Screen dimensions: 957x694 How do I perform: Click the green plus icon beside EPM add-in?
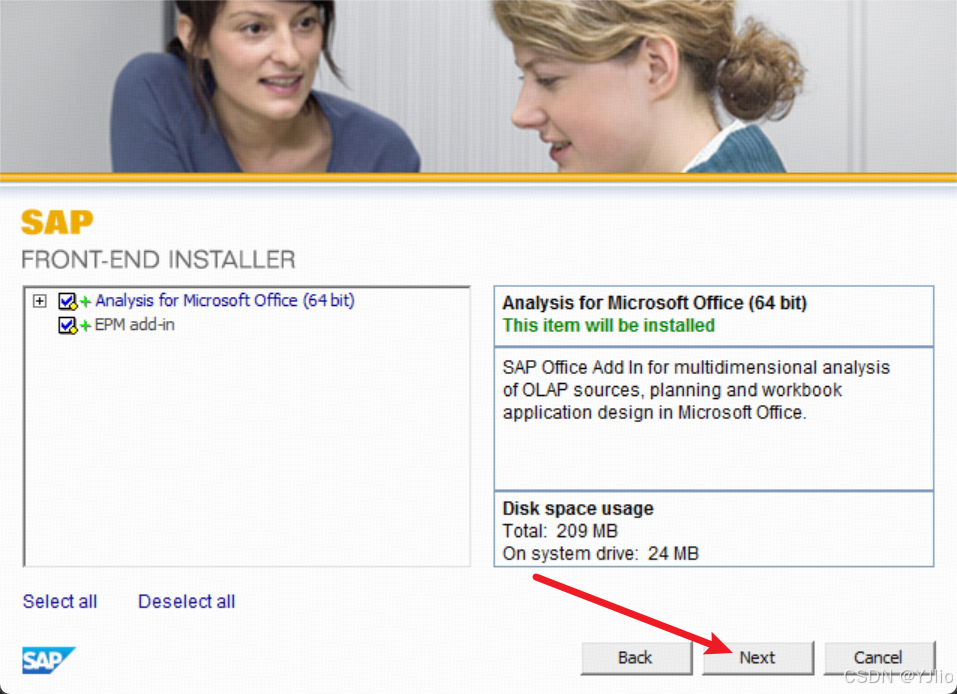click(x=85, y=326)
